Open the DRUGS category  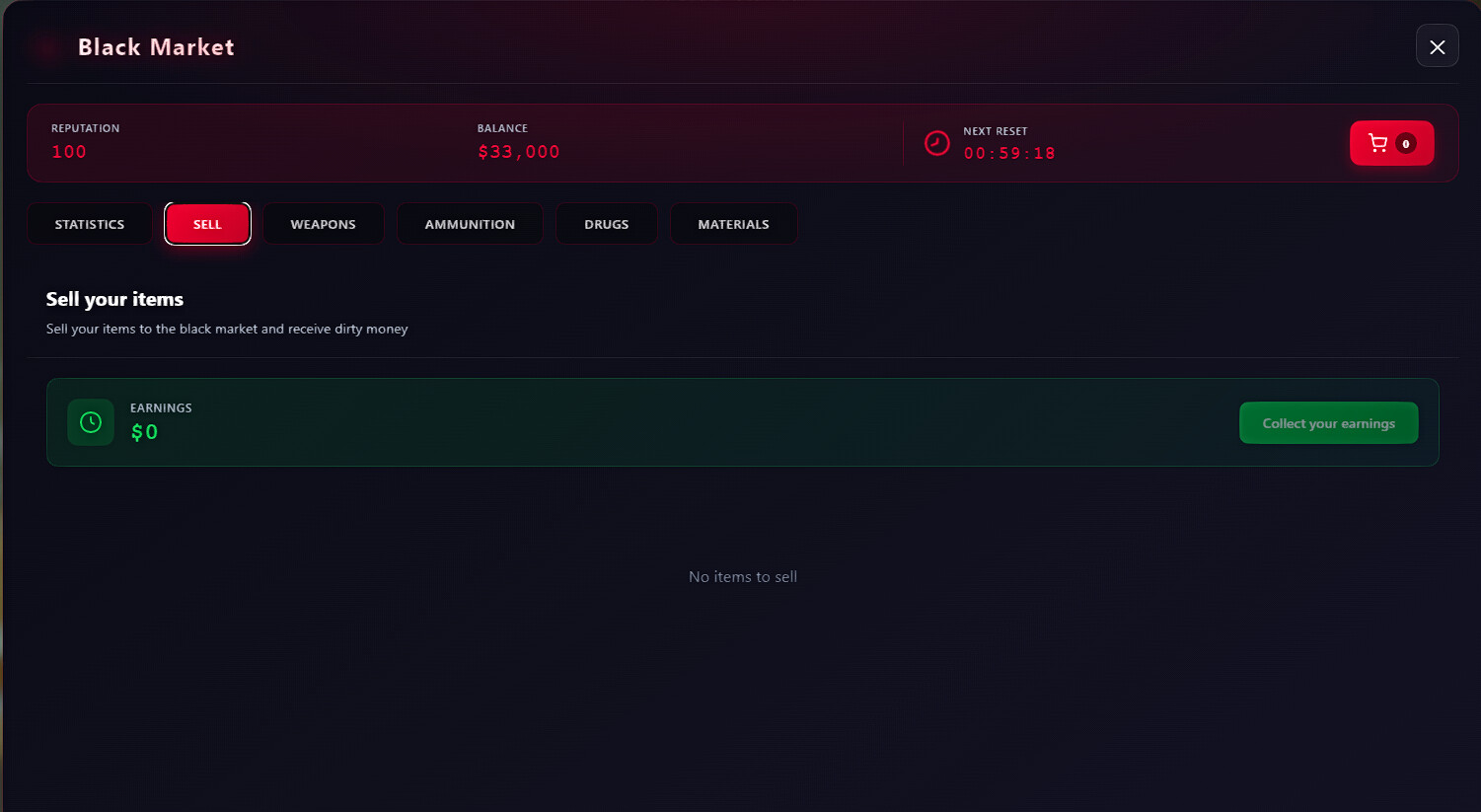[606, 224]
